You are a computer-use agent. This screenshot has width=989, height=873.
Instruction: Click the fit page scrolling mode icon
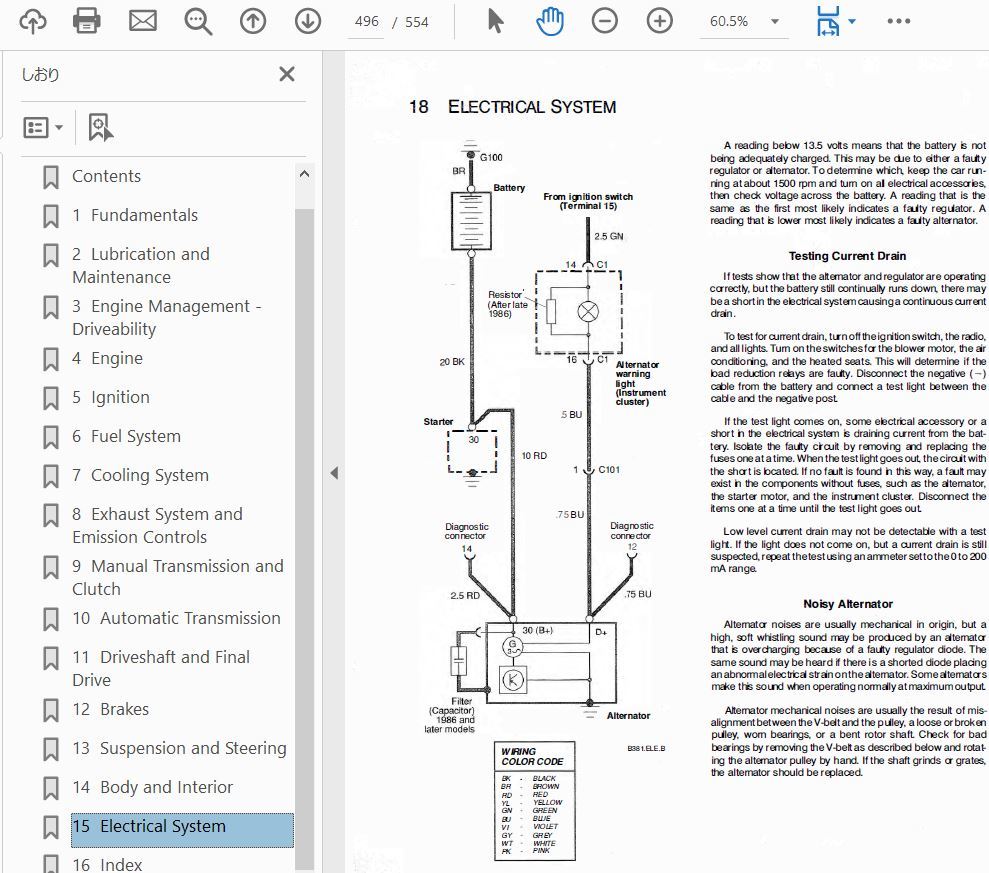(x=828, y=21)
